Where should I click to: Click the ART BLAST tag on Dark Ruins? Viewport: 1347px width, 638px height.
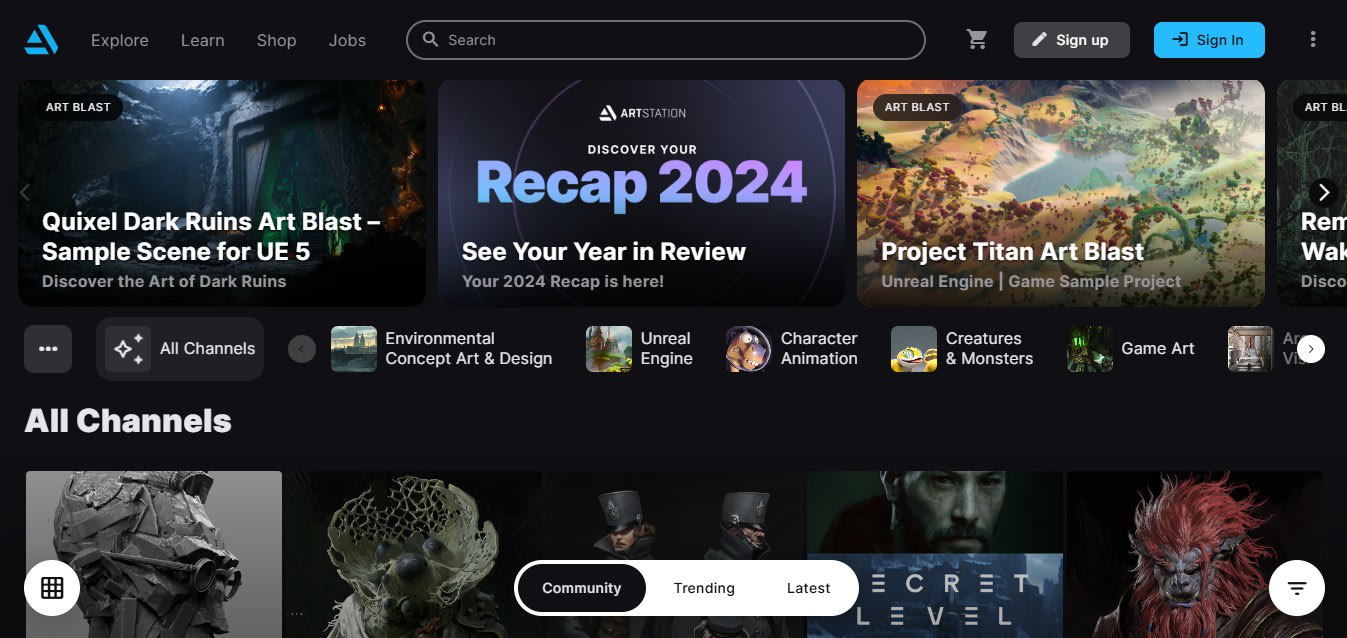tap(78, 107)
